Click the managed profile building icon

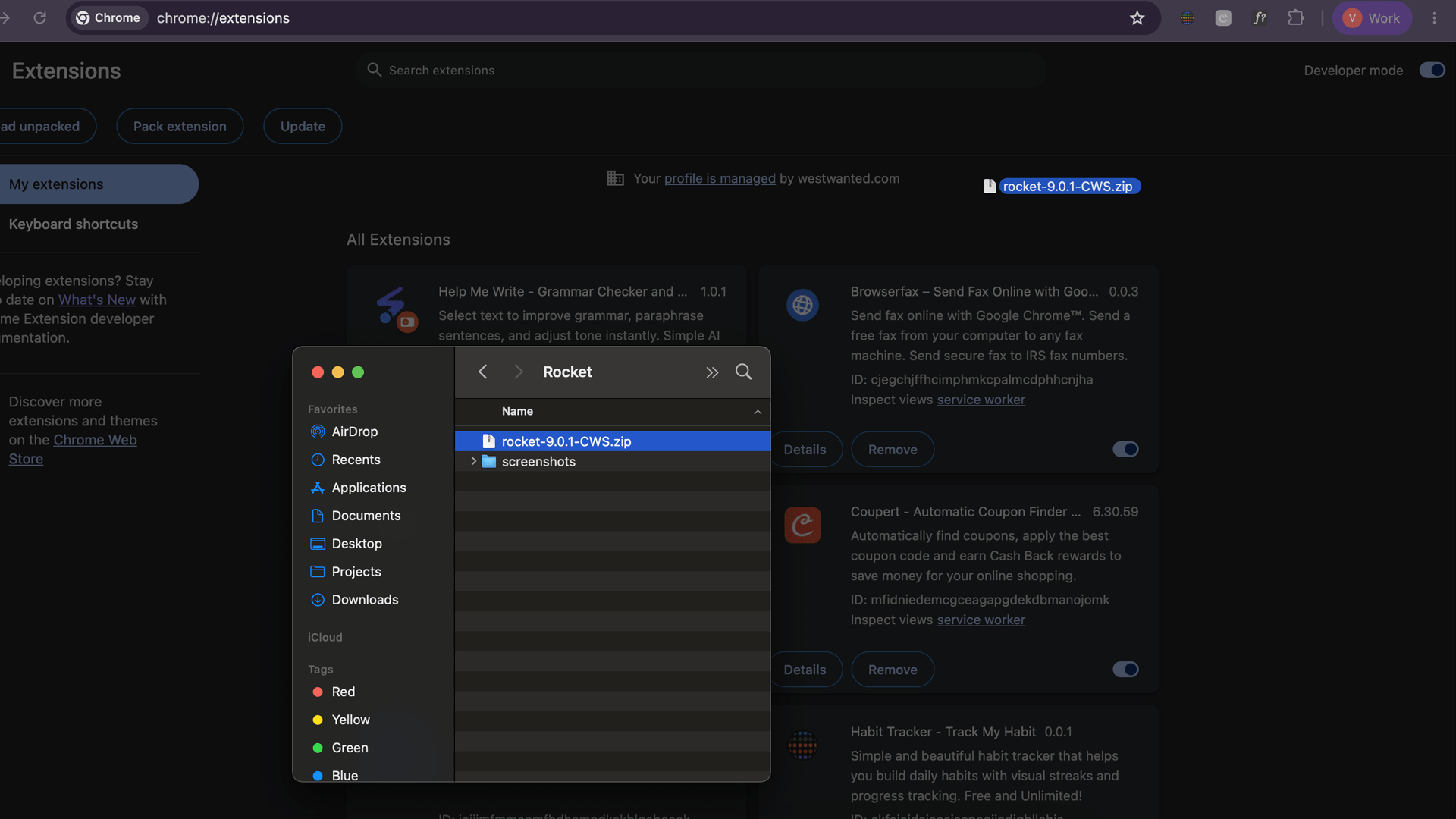coord(615,178)
